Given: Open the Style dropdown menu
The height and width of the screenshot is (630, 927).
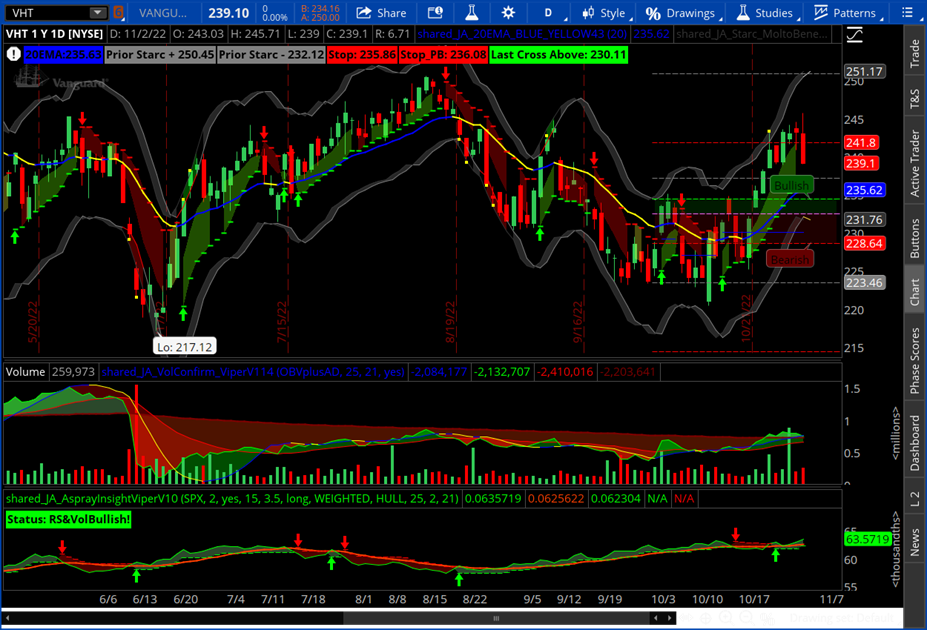Looking at the screenshot, I should 602,13.
